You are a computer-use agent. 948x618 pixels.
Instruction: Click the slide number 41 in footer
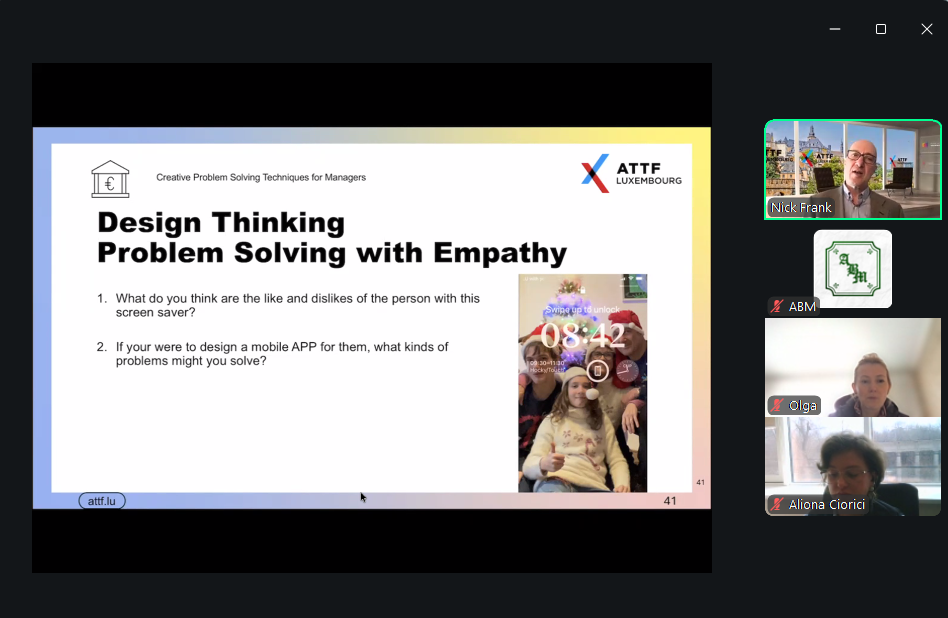coord(670,500)
